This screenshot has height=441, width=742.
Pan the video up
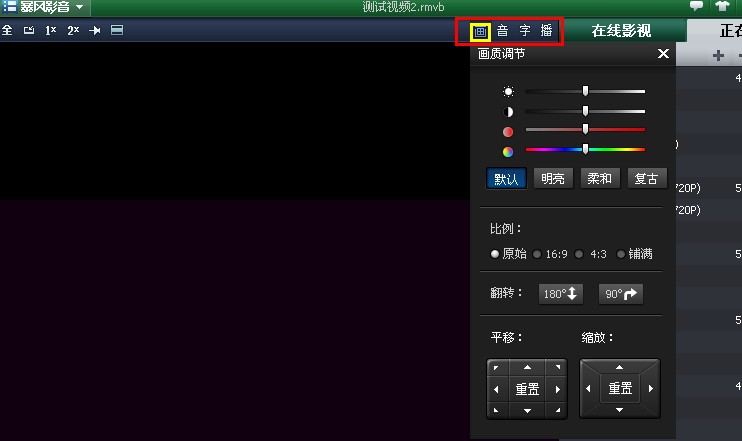coord(527,367)
